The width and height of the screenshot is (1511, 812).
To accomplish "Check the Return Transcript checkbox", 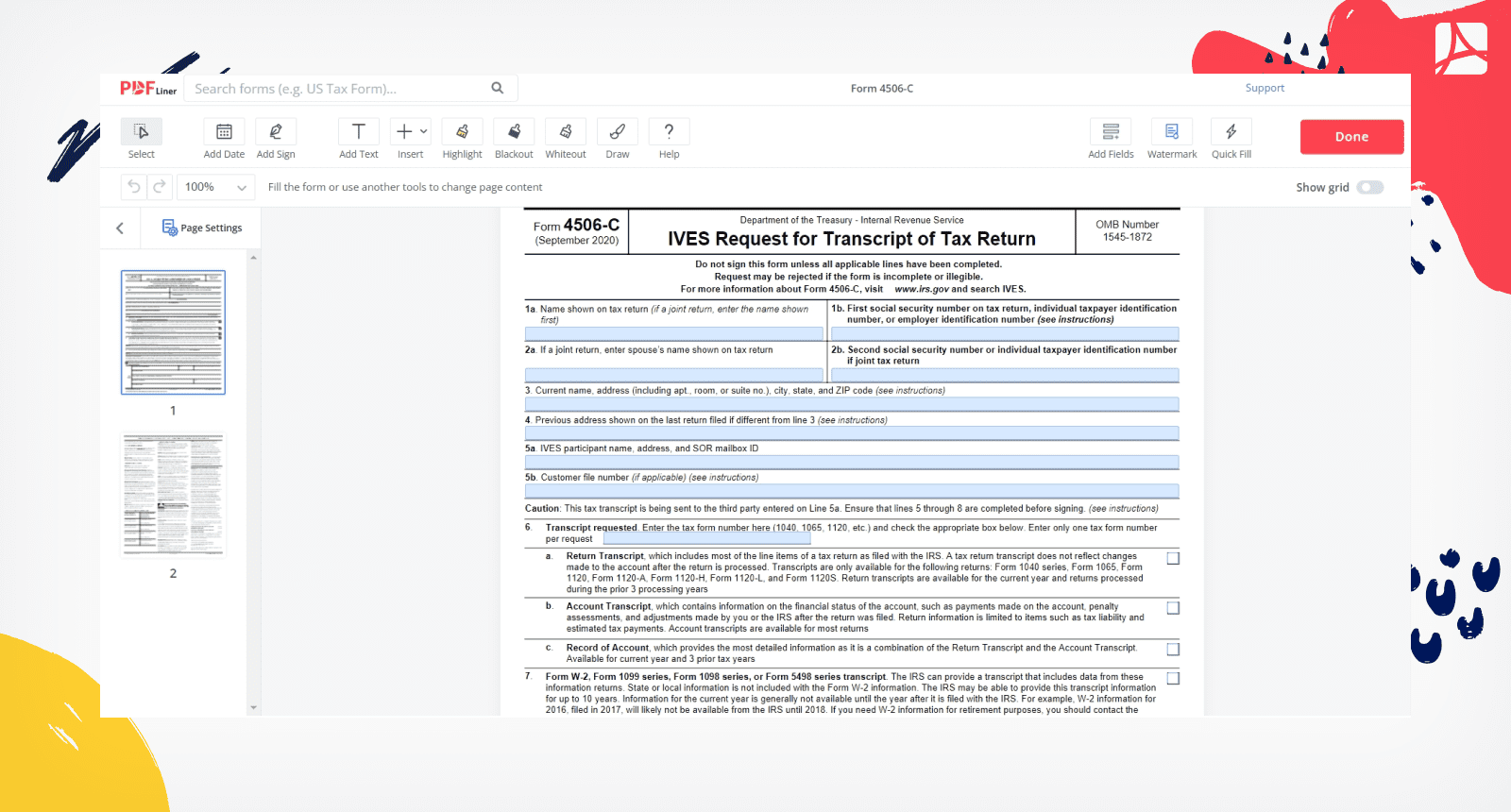I will click(1173, 559).
